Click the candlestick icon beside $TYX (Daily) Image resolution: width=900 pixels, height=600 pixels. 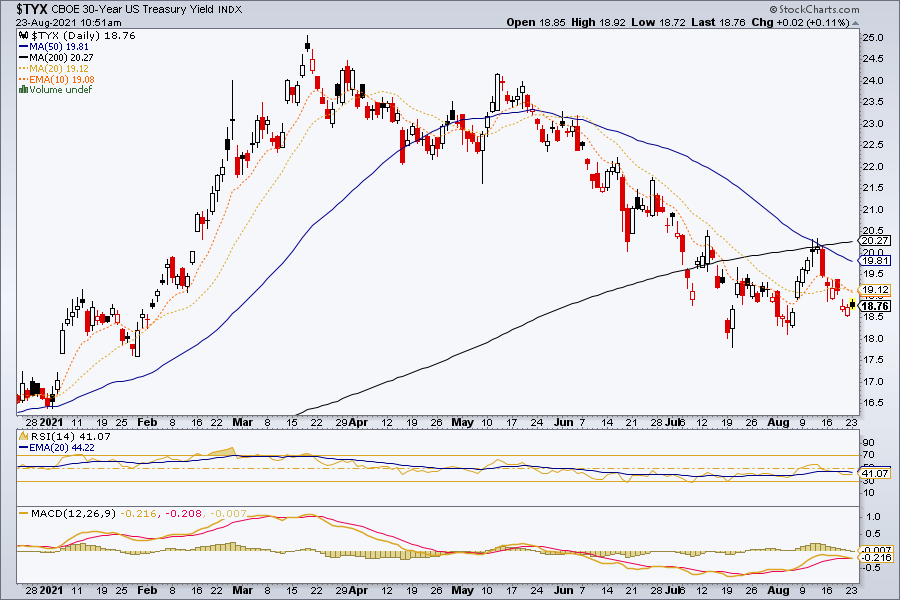coord(24,36)
